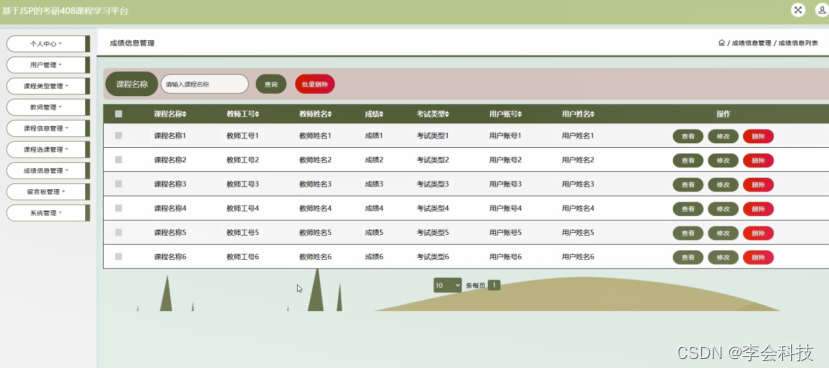Click 查看 for the 课程名称3 row
Screen dimensions: 829x371
688,185
